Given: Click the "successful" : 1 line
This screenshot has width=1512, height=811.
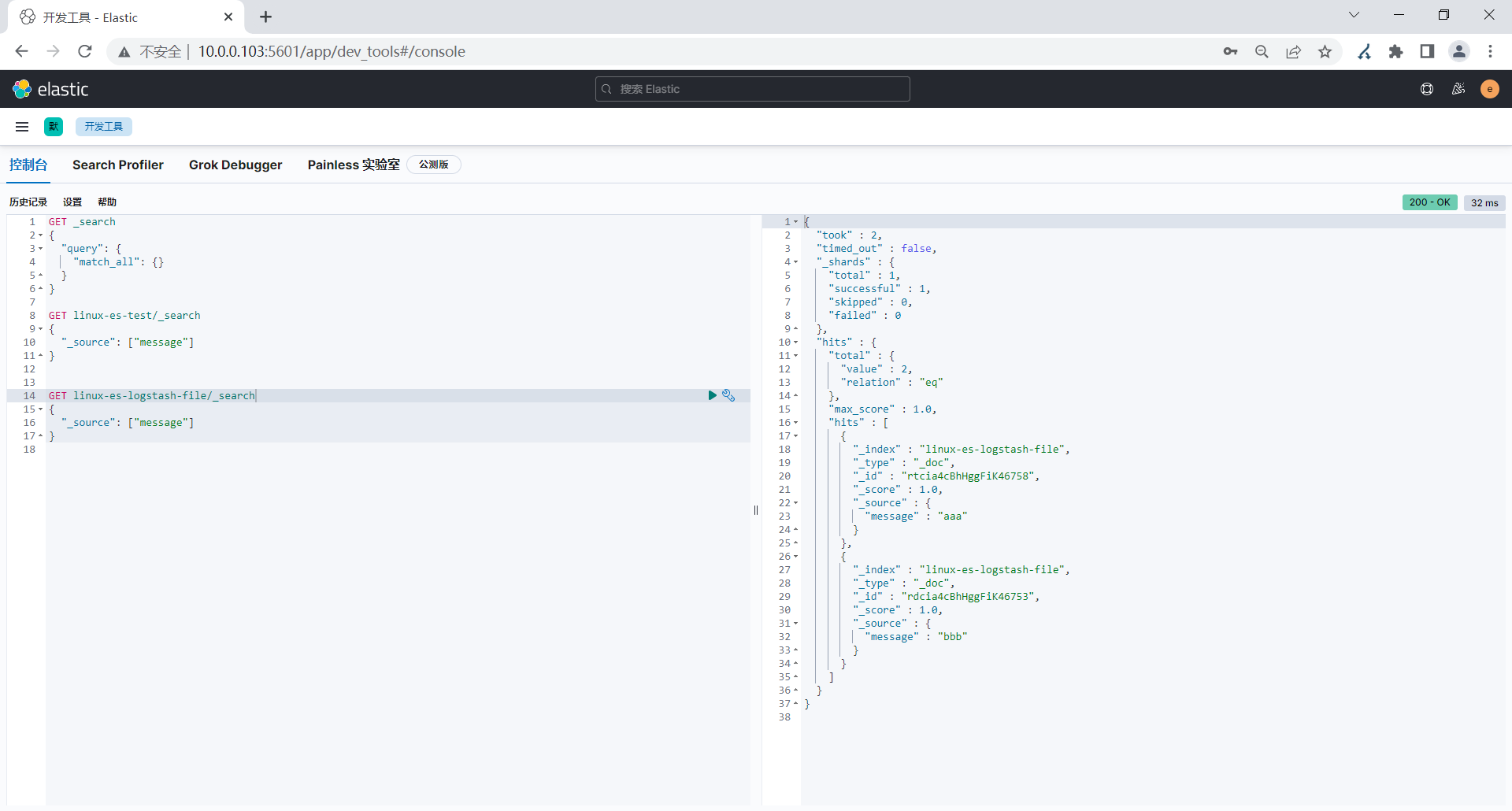Looking at the screenshot, I should pos(880,289).
